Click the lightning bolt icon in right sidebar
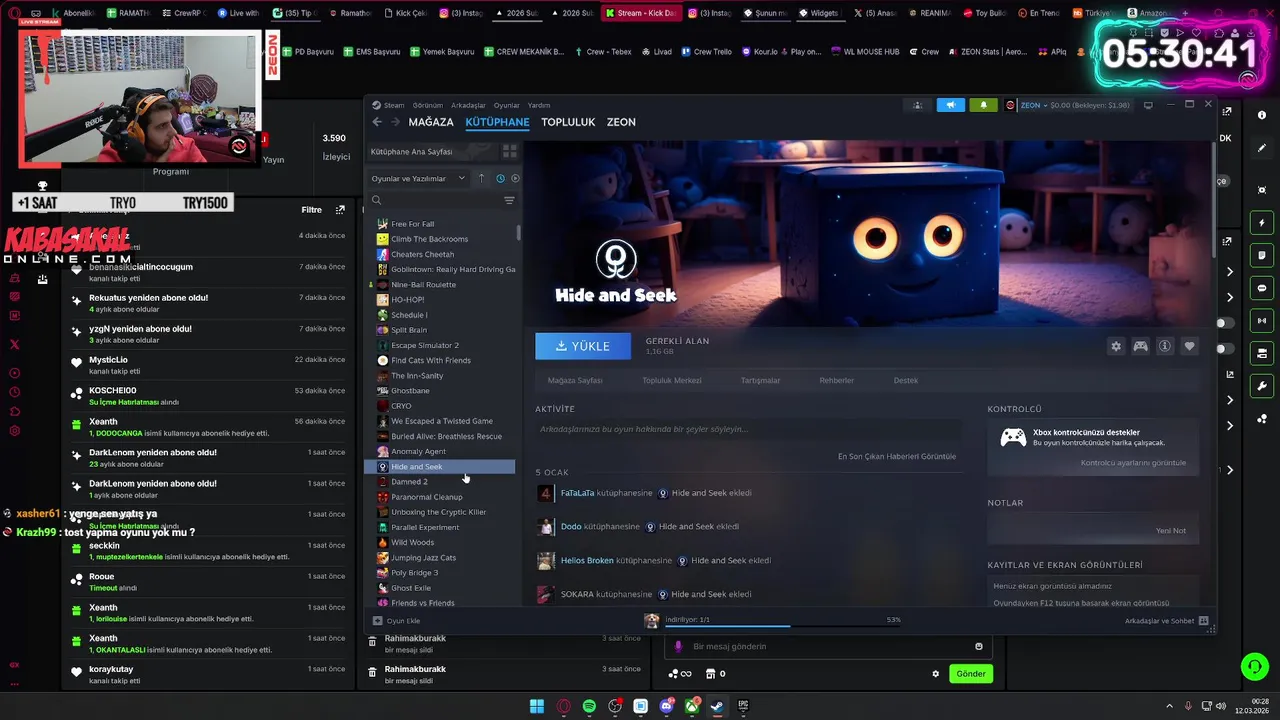The image size is (1280, 720). (x=1261, y=222)
